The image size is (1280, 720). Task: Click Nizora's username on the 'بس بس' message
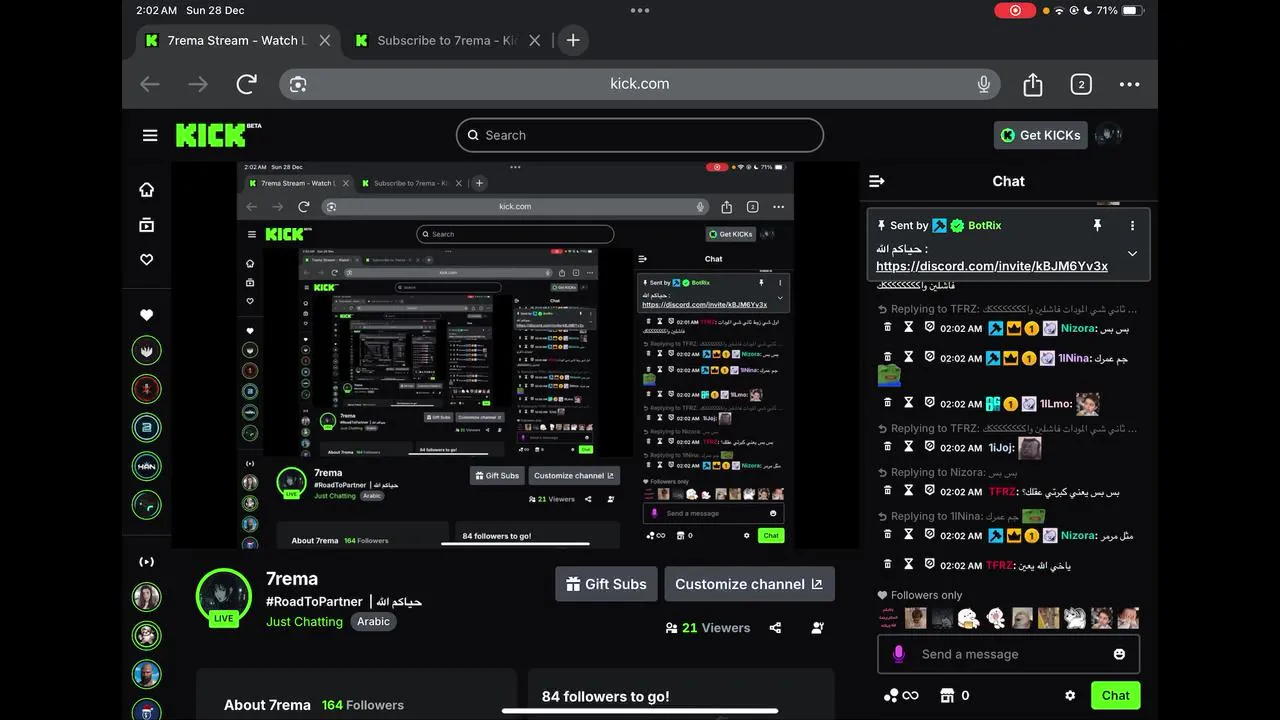tap(1077, 328)
